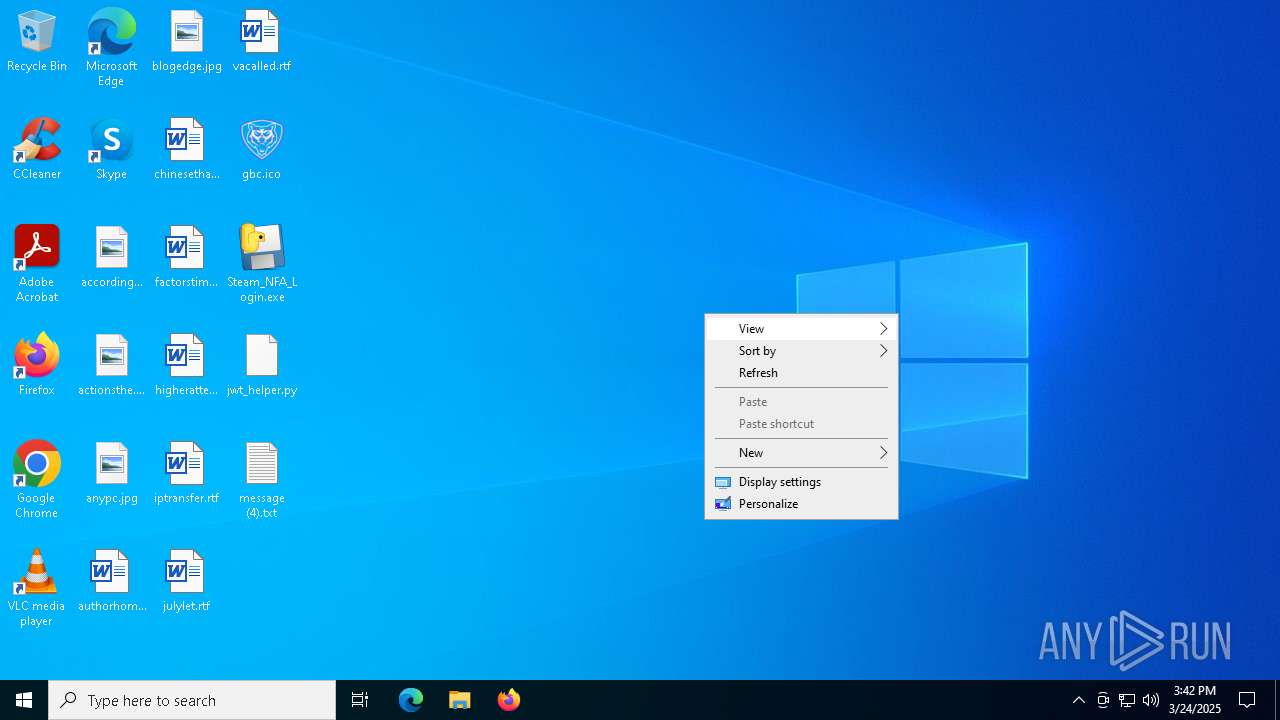The height and width of the screenshot is (720, 1280).
Task: Select the according... image file icon
Action: pyautogui.click(x=111, y=258)
